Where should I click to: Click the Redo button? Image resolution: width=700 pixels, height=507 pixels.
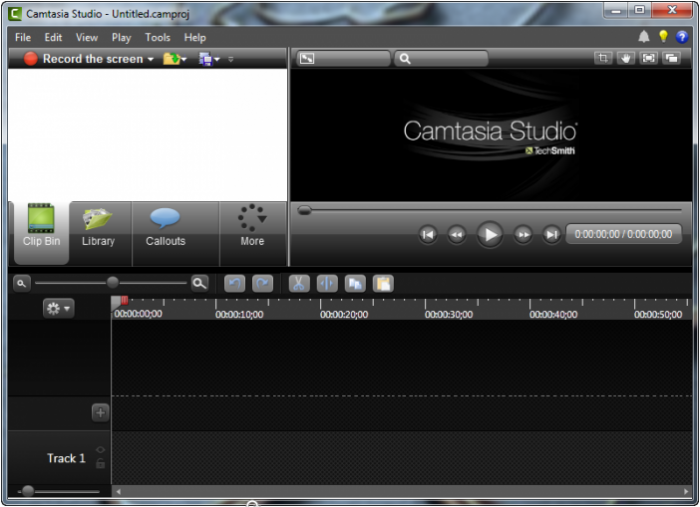tap(262, 283)
